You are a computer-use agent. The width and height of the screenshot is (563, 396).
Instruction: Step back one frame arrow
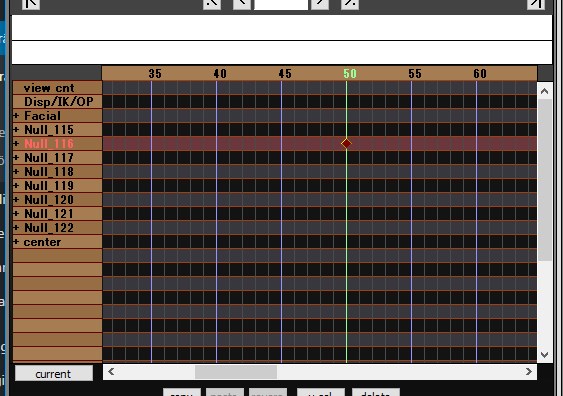tap(242, 4)
